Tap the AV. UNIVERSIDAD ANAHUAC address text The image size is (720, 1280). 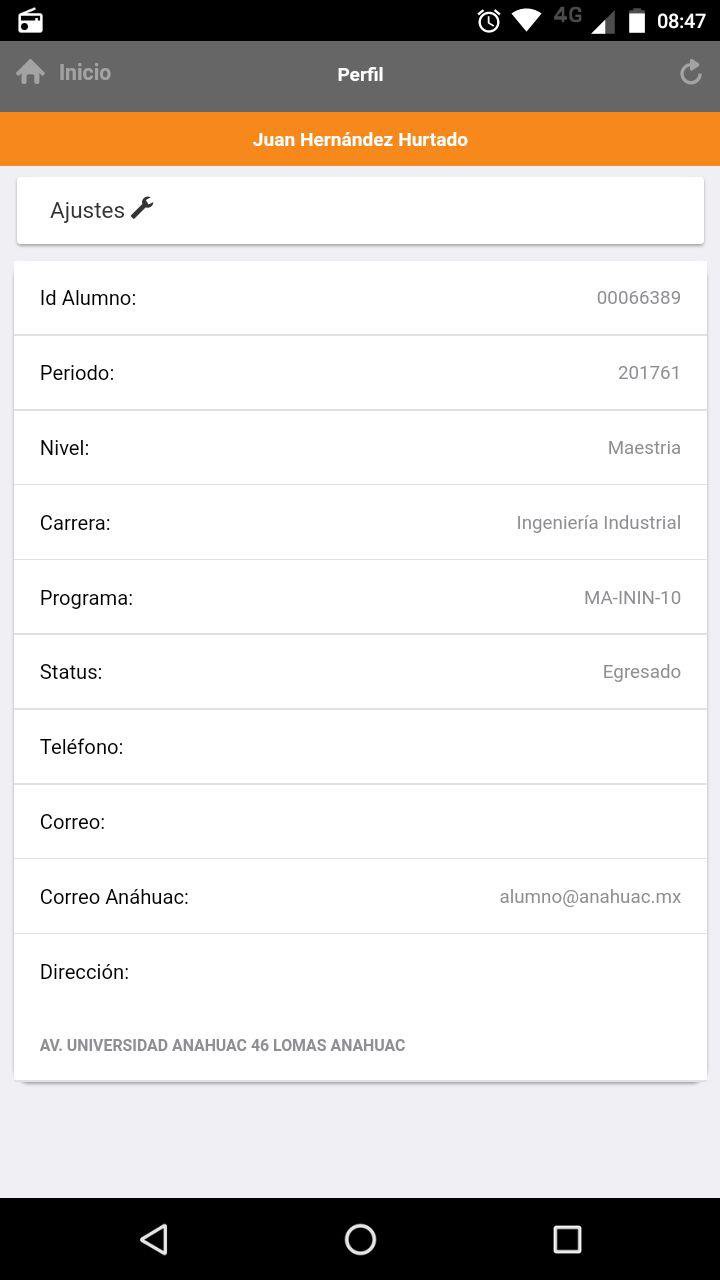(x=222, y=1045)
